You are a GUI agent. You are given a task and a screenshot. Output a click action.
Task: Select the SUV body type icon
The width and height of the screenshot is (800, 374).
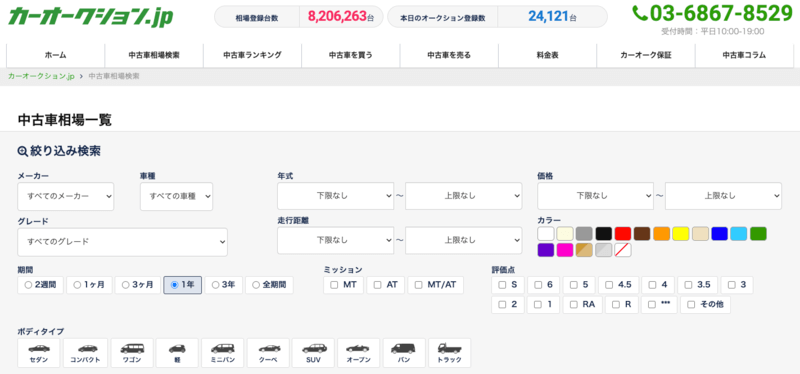point(313,353)
